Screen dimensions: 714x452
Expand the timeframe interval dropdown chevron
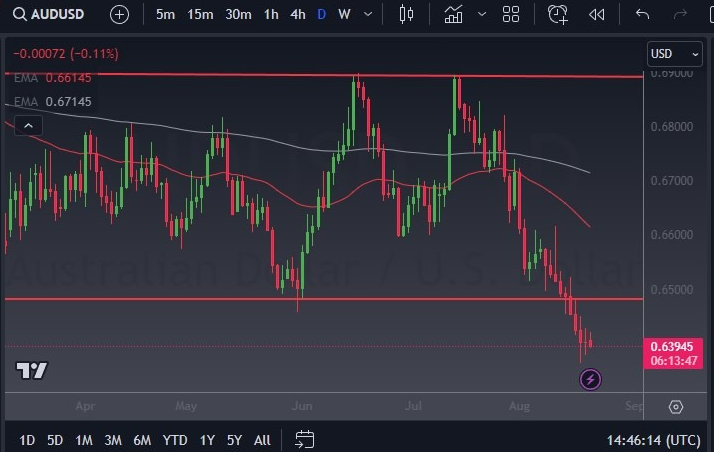tap(368, 15)
